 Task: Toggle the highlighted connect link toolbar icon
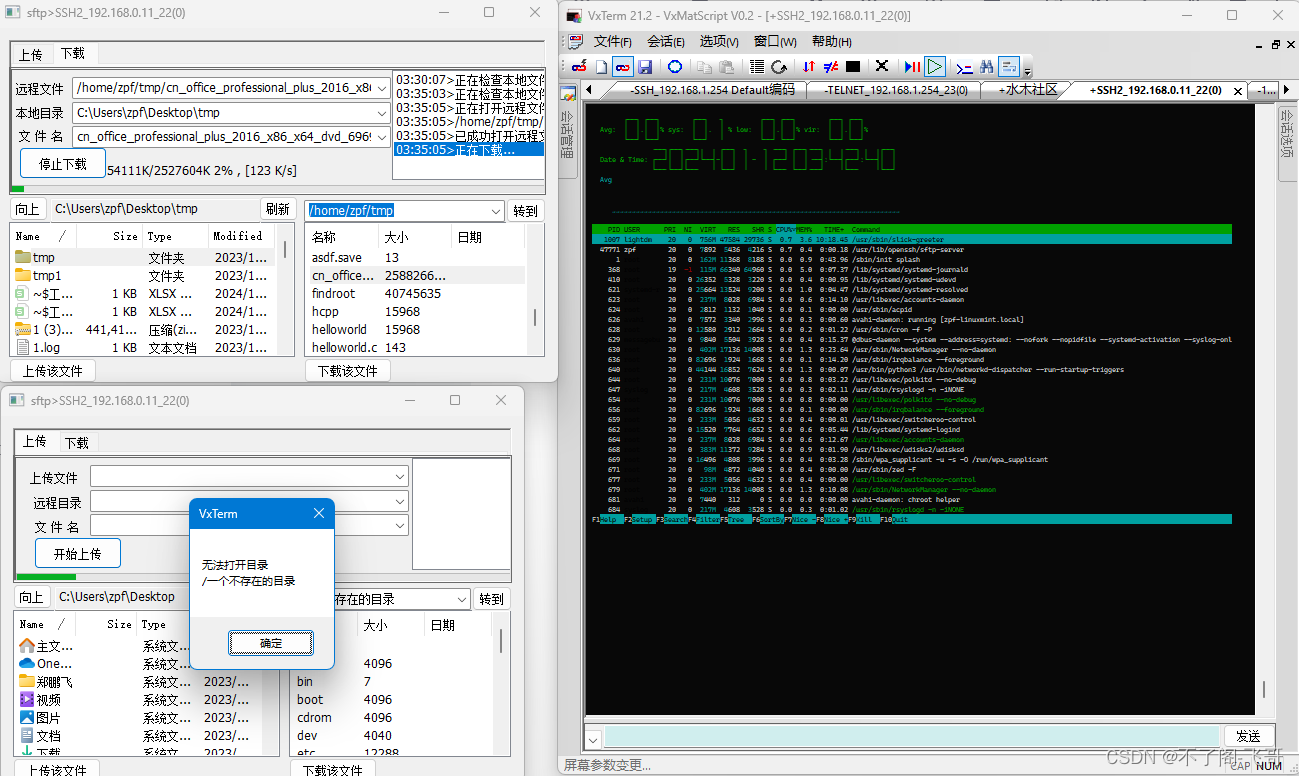tap(622, 67)
